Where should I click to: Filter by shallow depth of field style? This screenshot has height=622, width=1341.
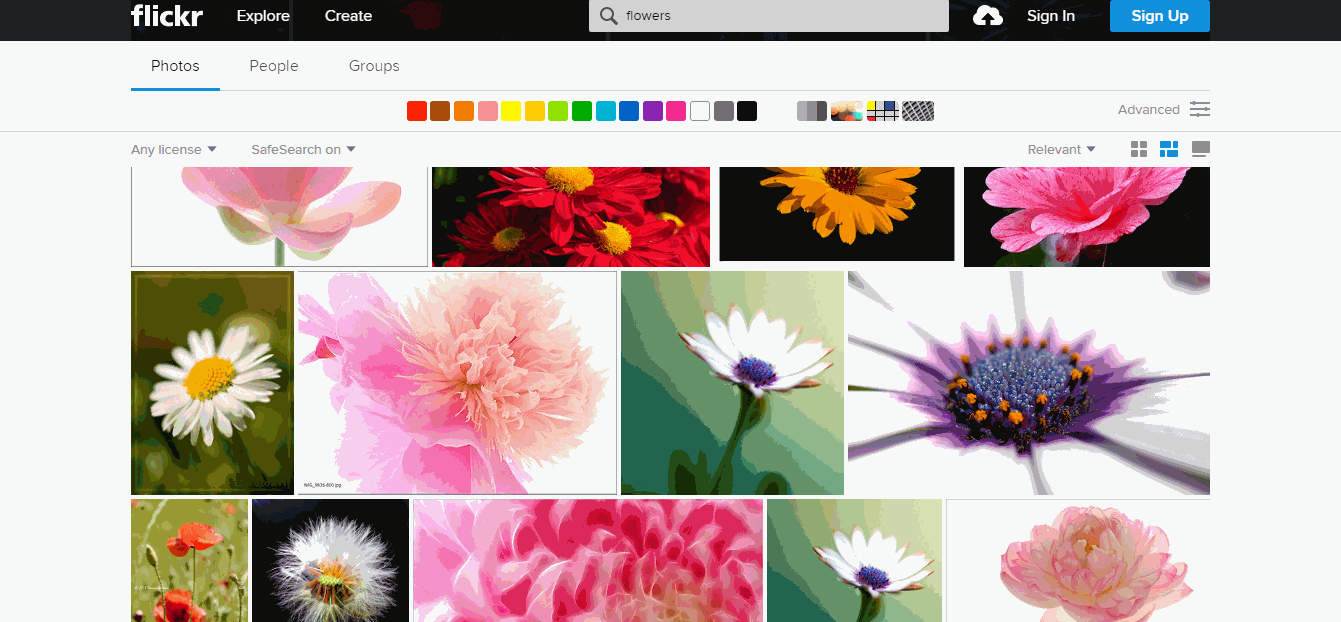(847, 111)
